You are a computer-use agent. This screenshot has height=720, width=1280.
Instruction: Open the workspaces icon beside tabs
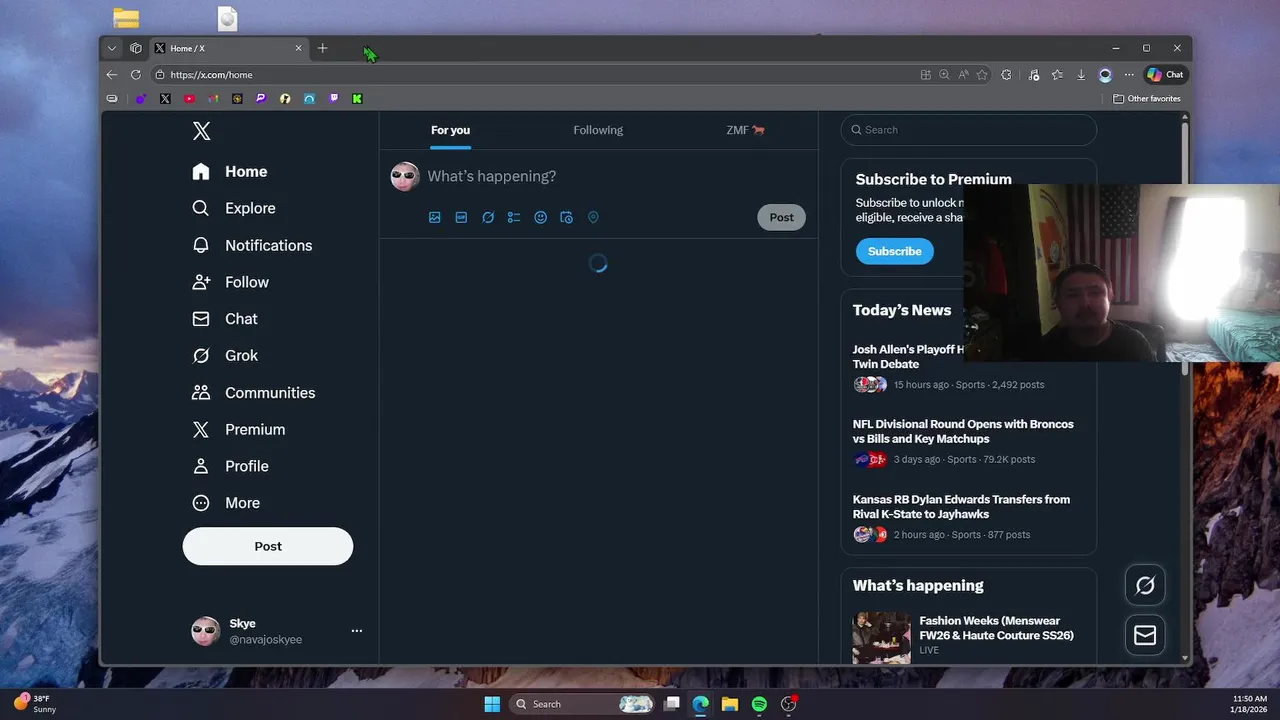pyautogui.click(x=136, y=48)
